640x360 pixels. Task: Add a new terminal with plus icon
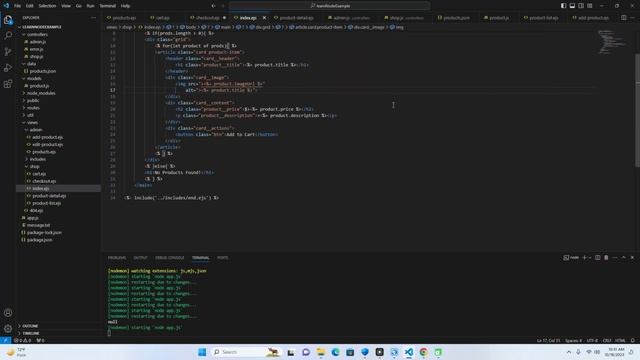(584, 258)
